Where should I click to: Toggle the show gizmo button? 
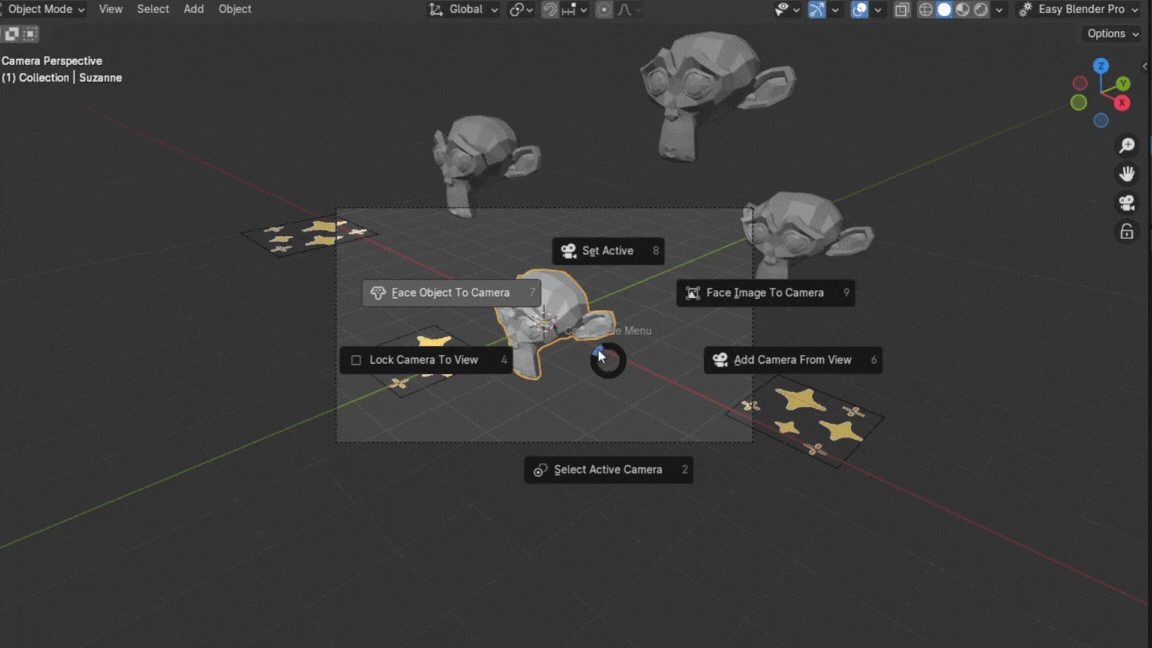[817, 10]
